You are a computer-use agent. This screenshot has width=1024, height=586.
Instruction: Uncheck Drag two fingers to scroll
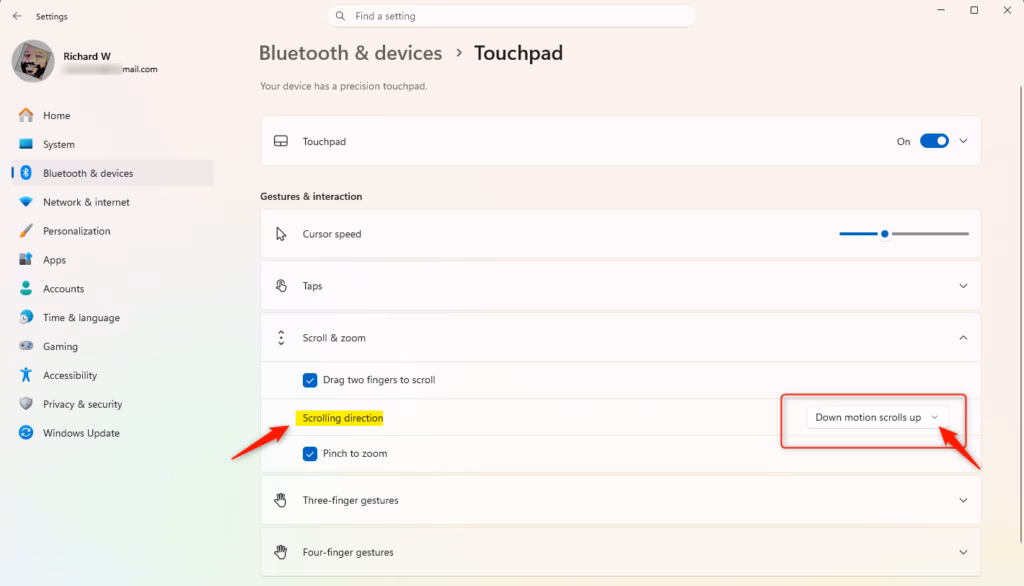tap(310, 380)
